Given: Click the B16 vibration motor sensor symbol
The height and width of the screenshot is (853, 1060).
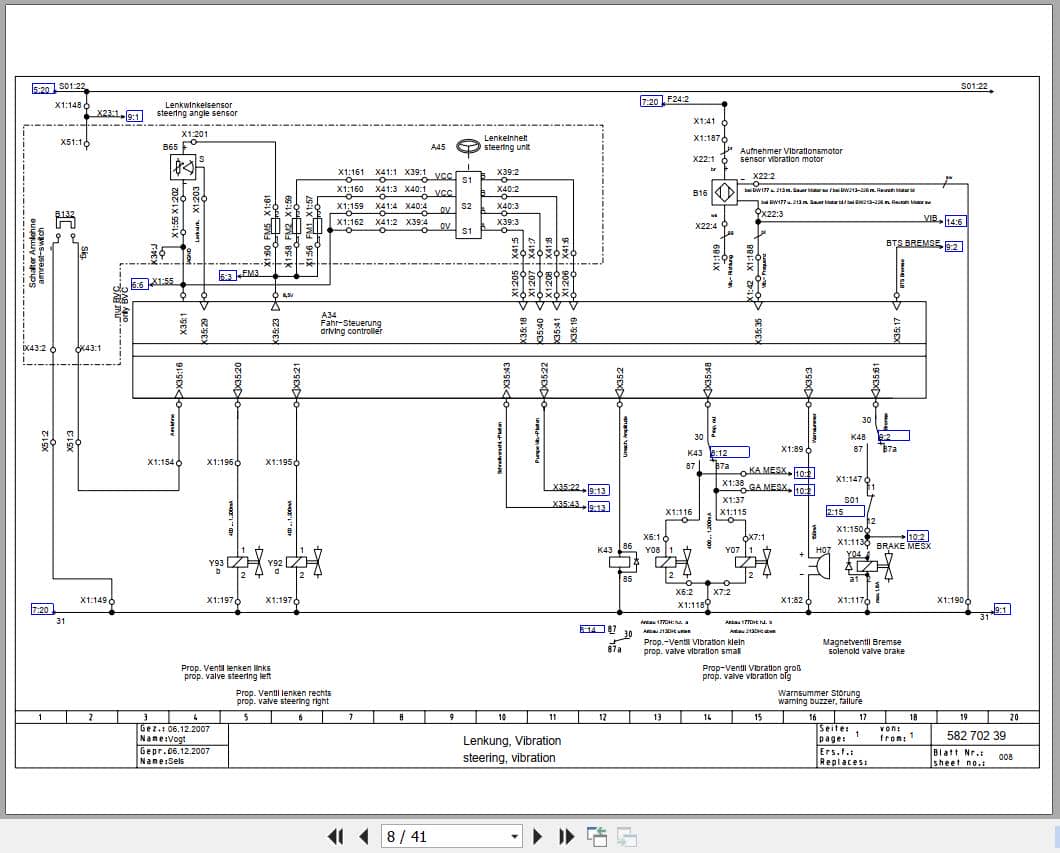Looking at the screenshot, I should [725, 193].
